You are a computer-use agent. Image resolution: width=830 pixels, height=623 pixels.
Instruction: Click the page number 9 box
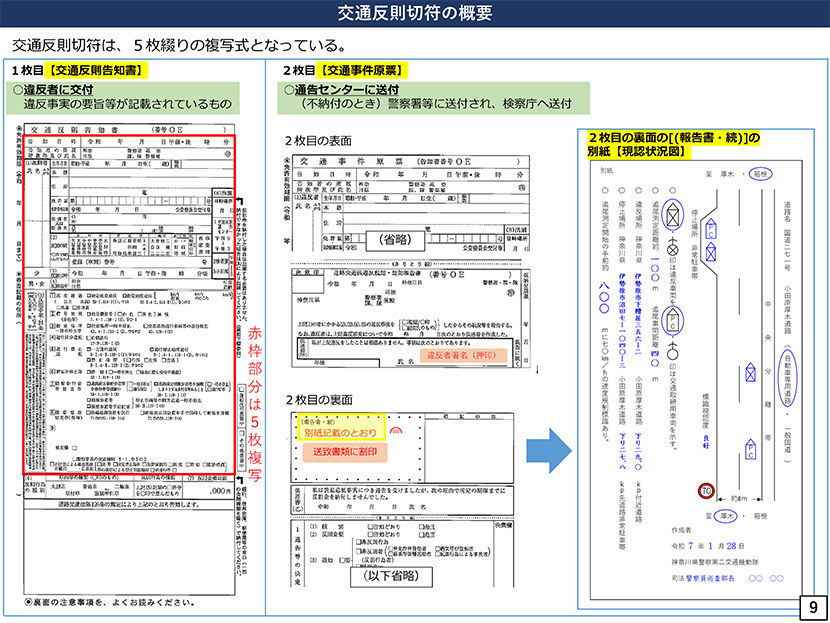(811, 606)
